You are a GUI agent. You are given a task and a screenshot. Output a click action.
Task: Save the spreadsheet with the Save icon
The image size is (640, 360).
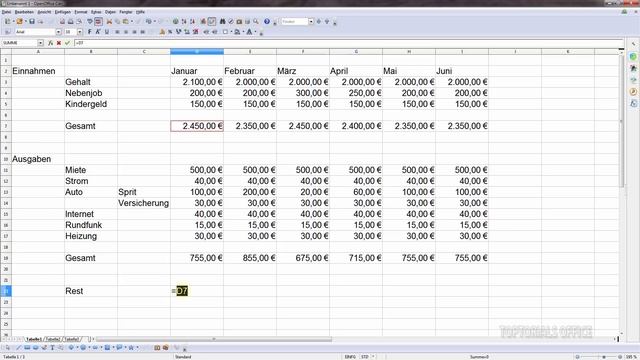(x=32, y=21)
